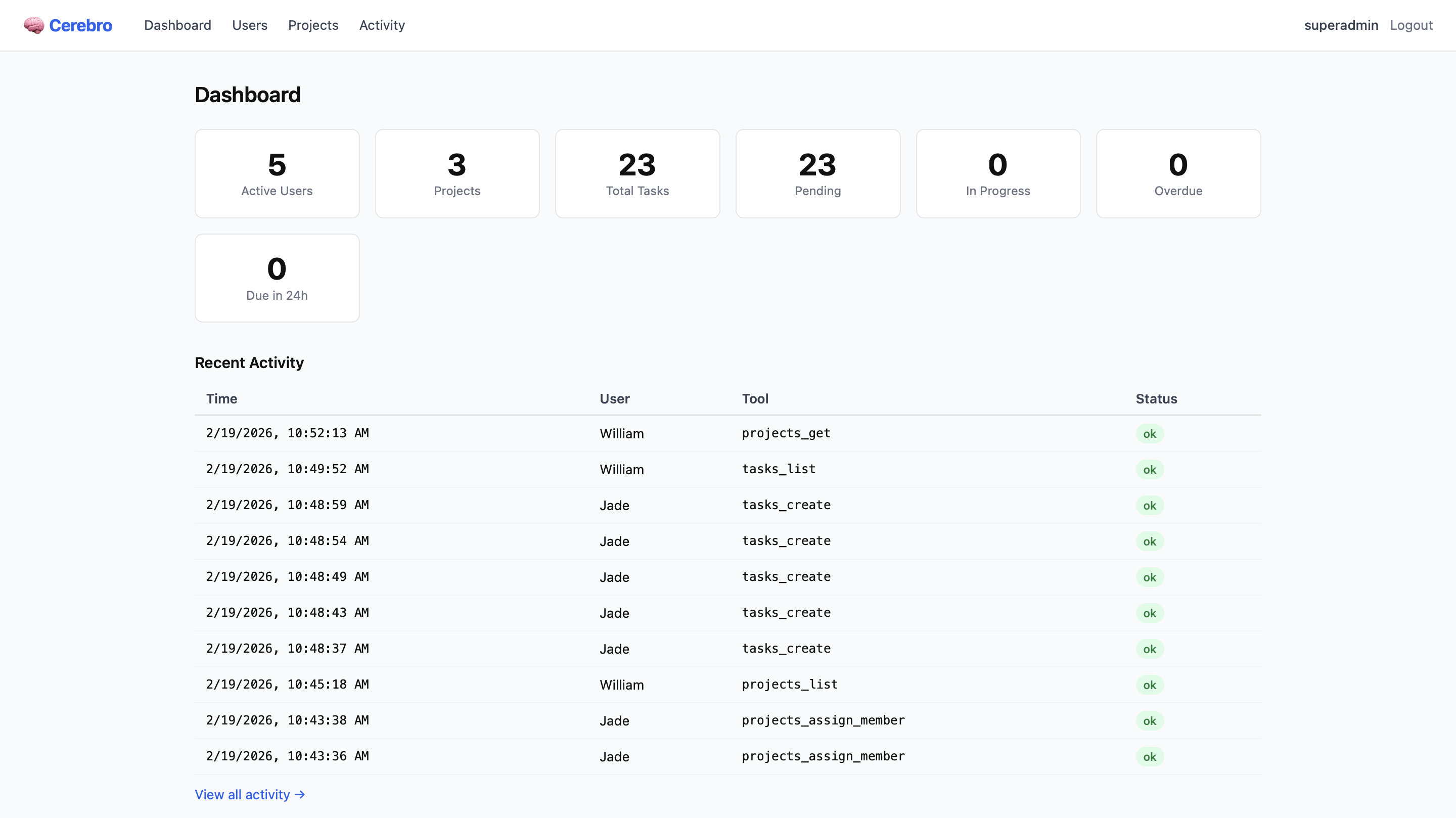Click the brain logo icon

click(x=33, y=25)
